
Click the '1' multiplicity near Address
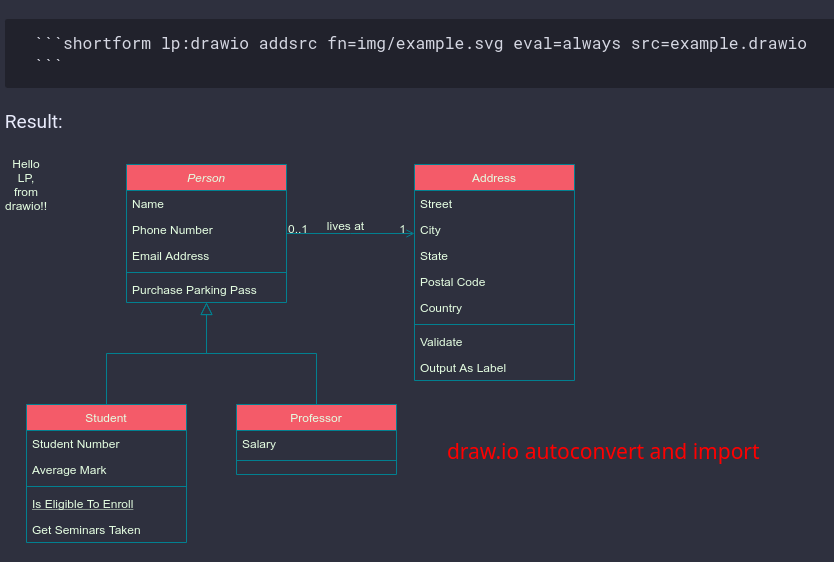point(403,229)
